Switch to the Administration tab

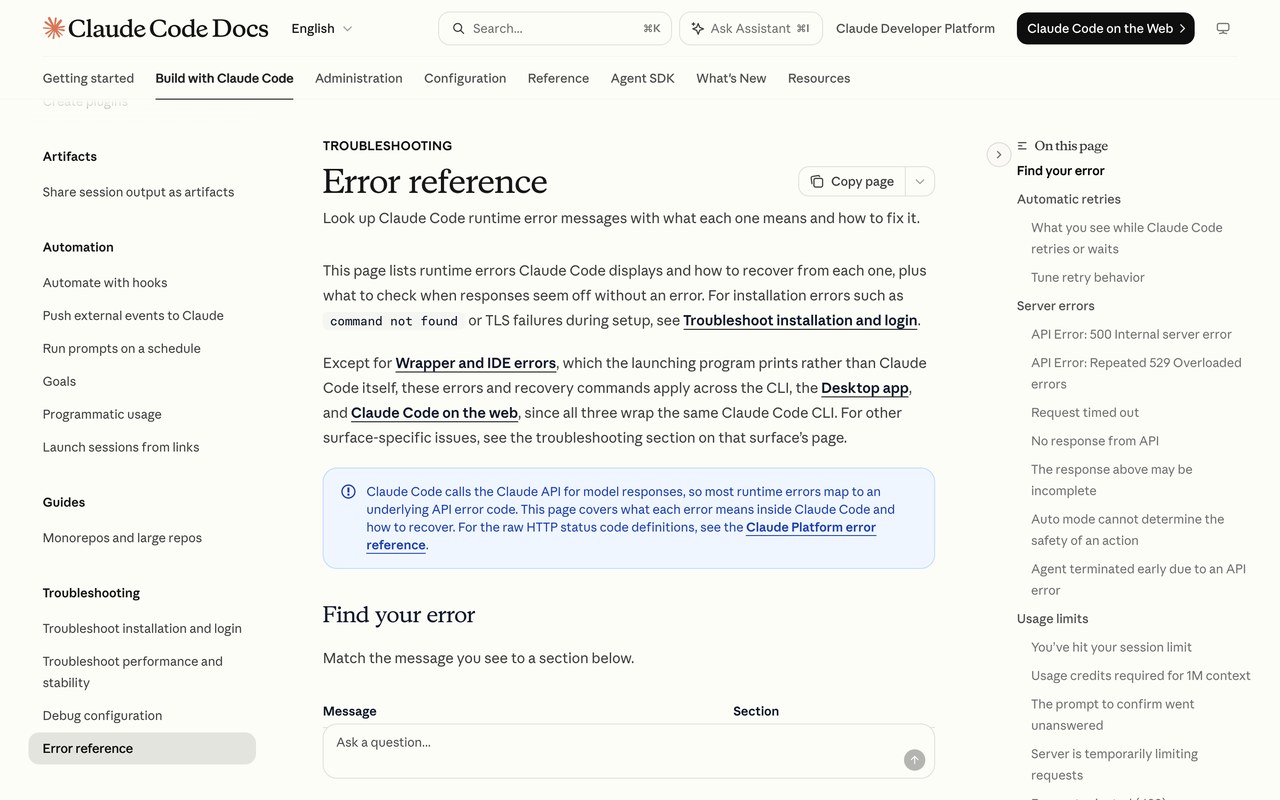point(359,78)
